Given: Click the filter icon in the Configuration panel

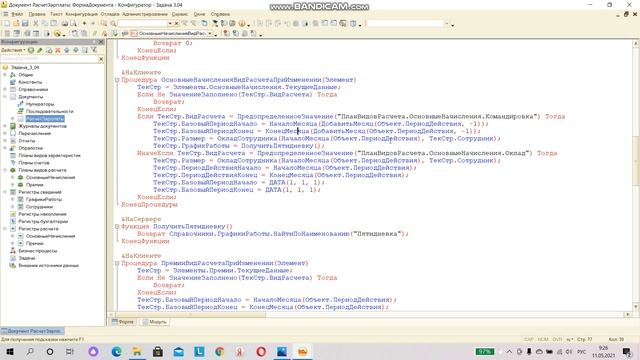Looking at the screenshot, I should pos(94,50).
